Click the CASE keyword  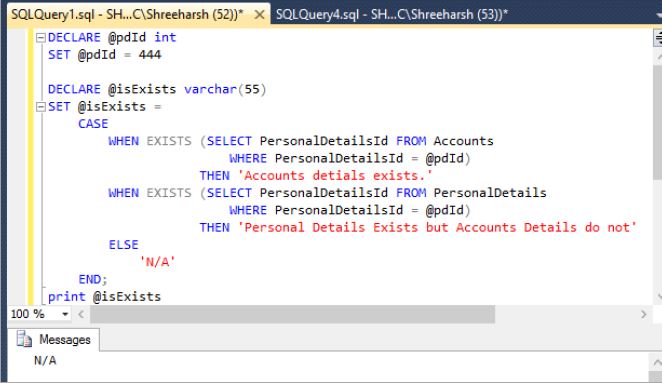pyautogui.click(x=93, y=124)
